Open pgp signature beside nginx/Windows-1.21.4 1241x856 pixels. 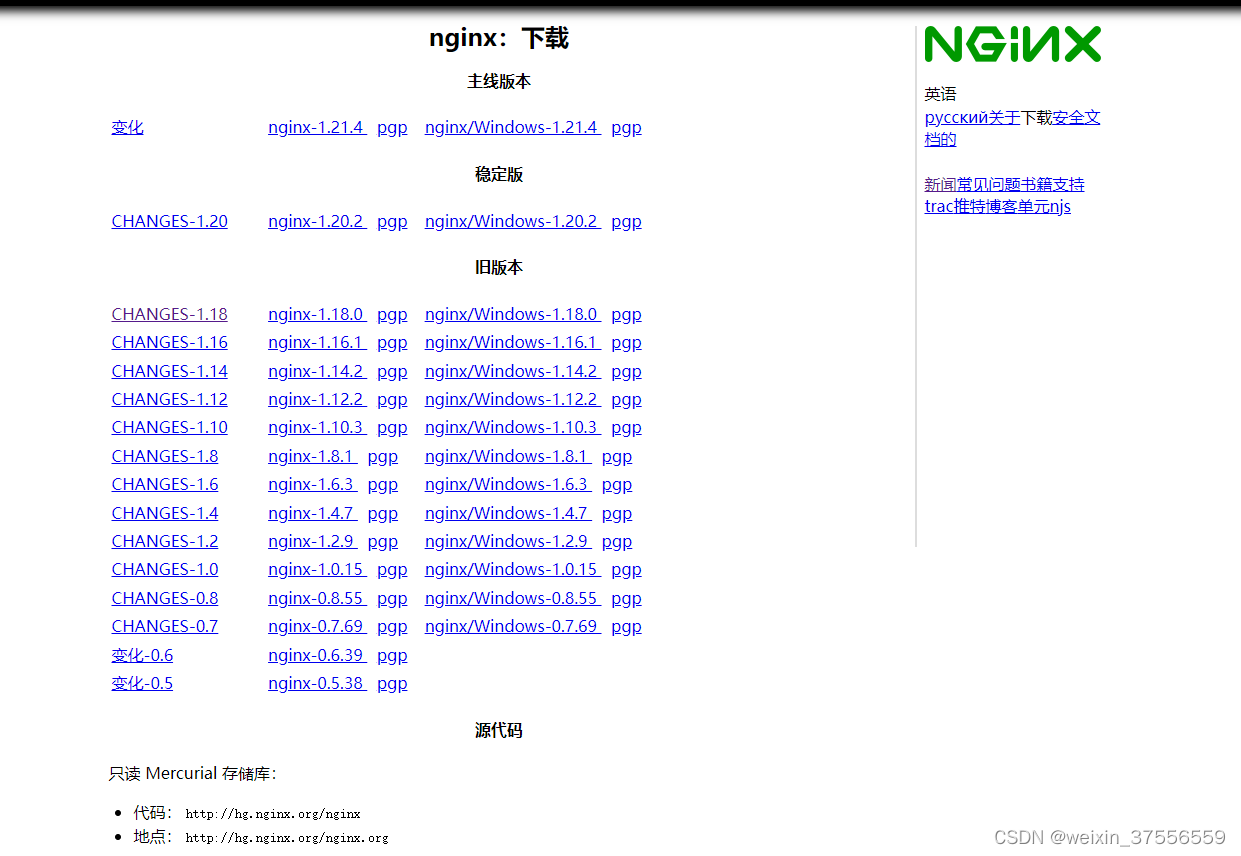(x=626, y=127)
